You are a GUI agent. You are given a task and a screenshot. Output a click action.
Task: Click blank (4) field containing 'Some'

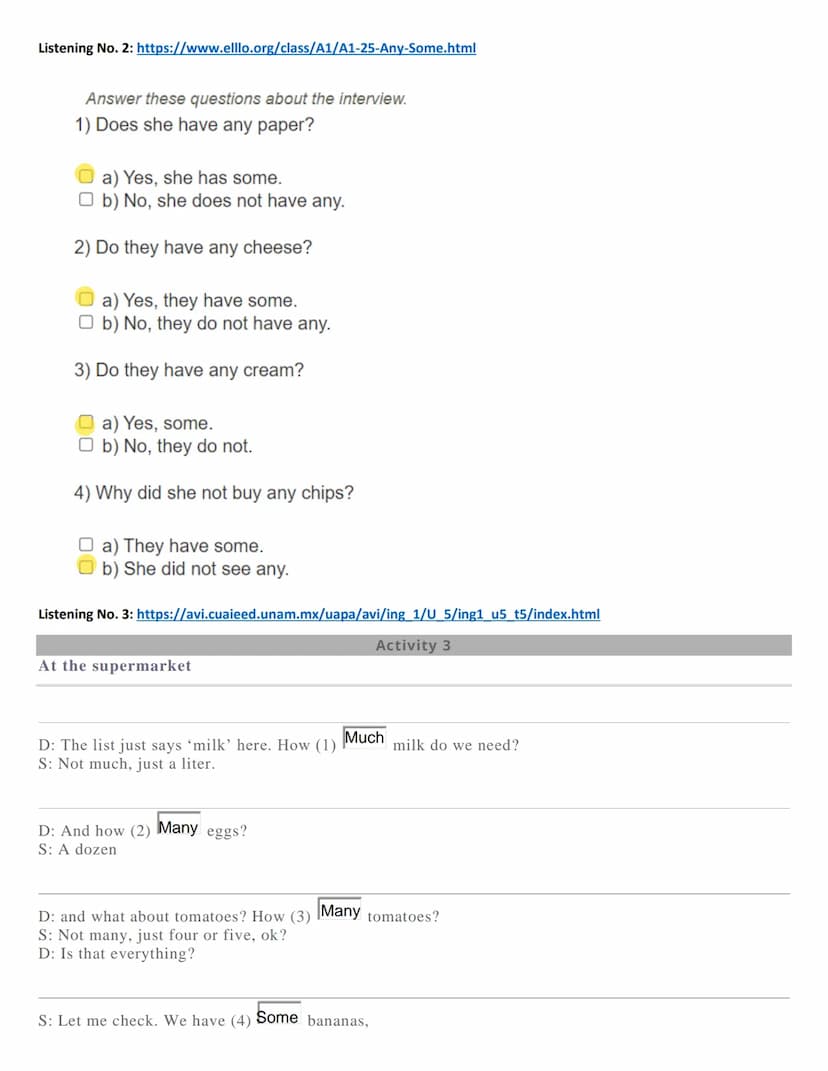tap(278, 1016)
